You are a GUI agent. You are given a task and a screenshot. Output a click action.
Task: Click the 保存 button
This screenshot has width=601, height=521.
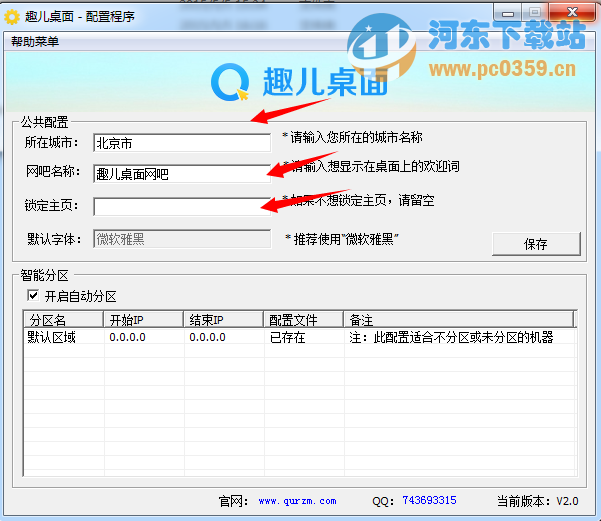(x=536, y=244)
